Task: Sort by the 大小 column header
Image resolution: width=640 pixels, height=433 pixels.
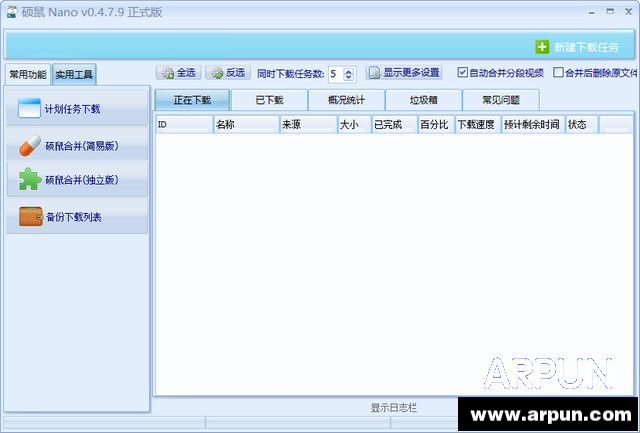Action: [355, 124]
